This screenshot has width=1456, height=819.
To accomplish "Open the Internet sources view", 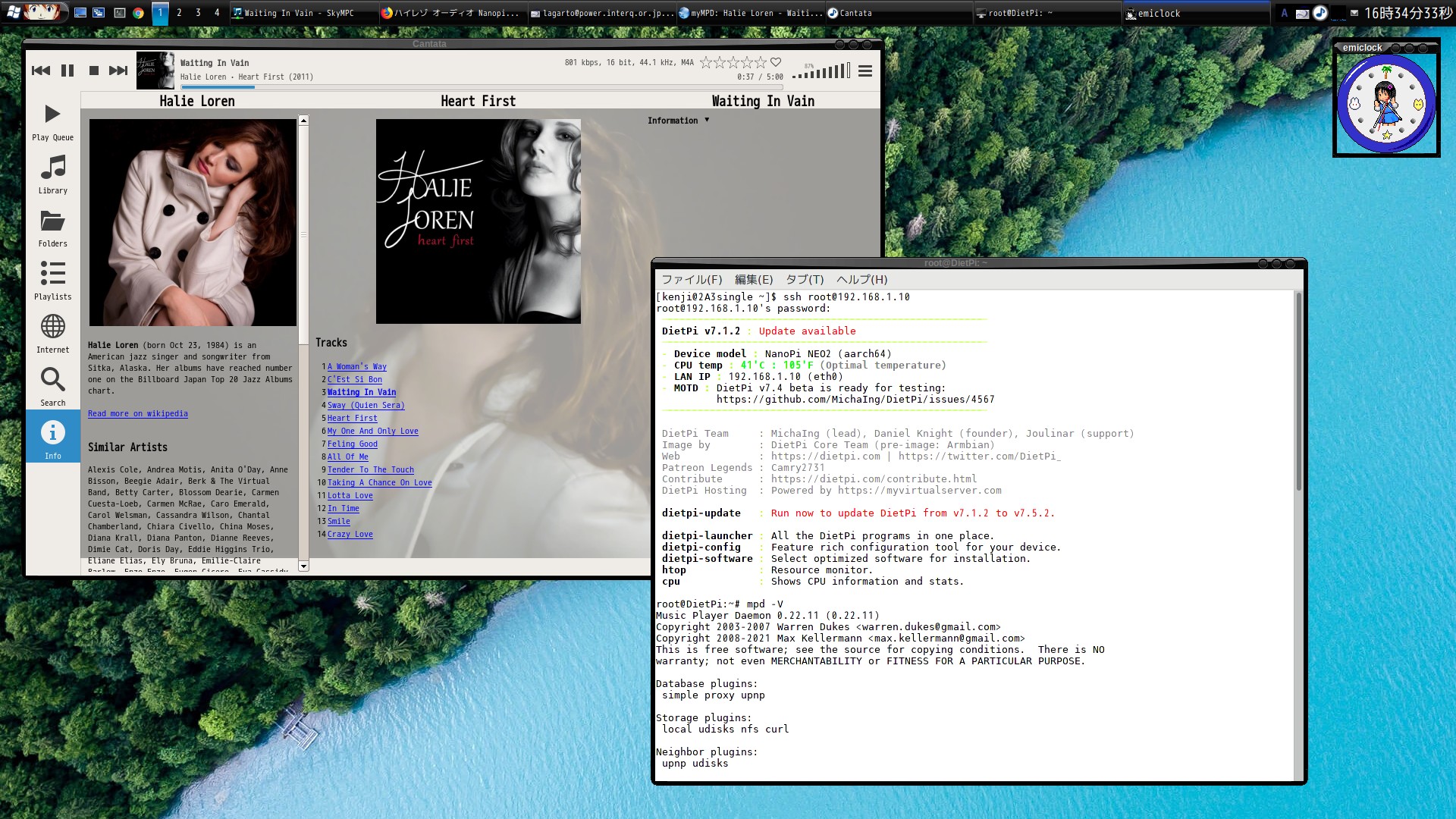I will (x=52, y=334).
